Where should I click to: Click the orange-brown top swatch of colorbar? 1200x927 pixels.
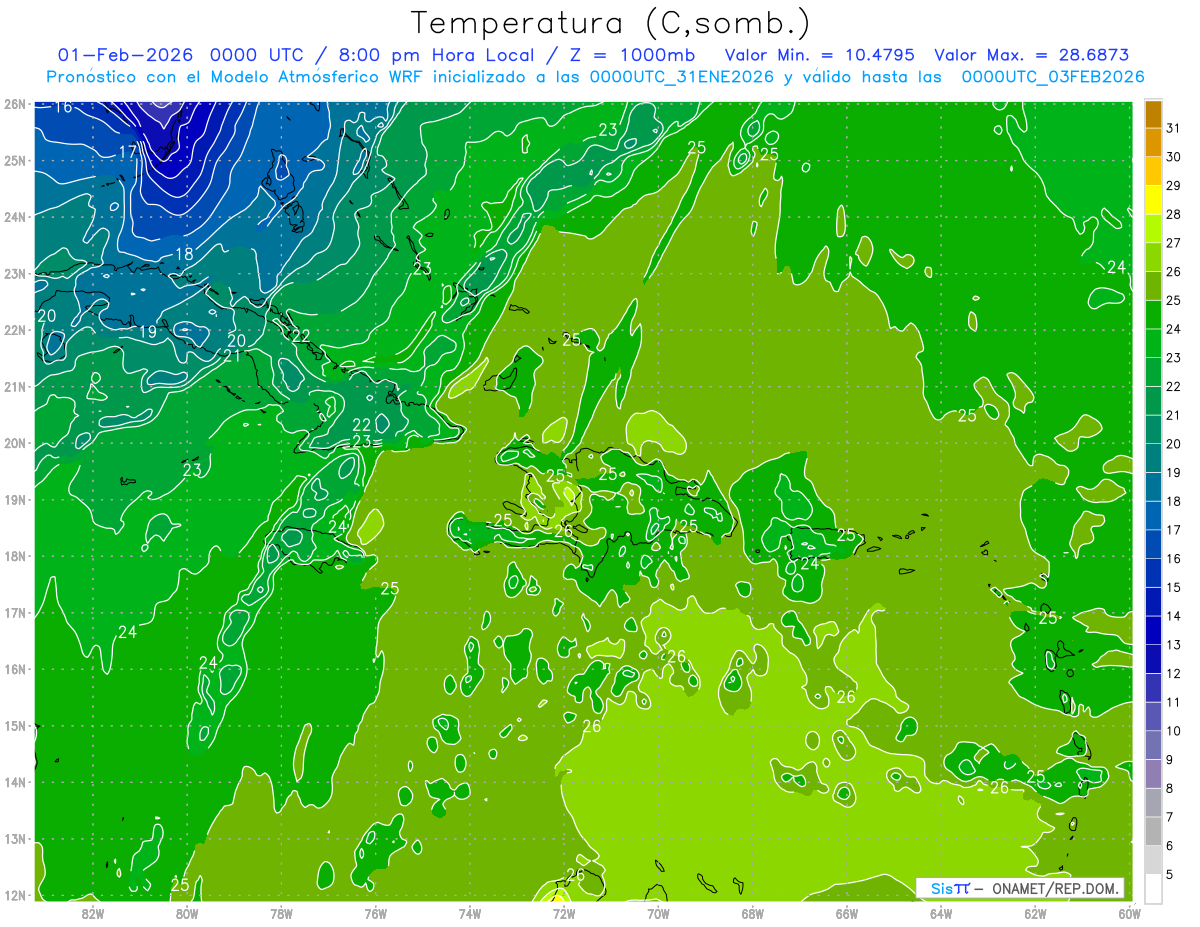pyautogui.click(x=1153, y=114)
